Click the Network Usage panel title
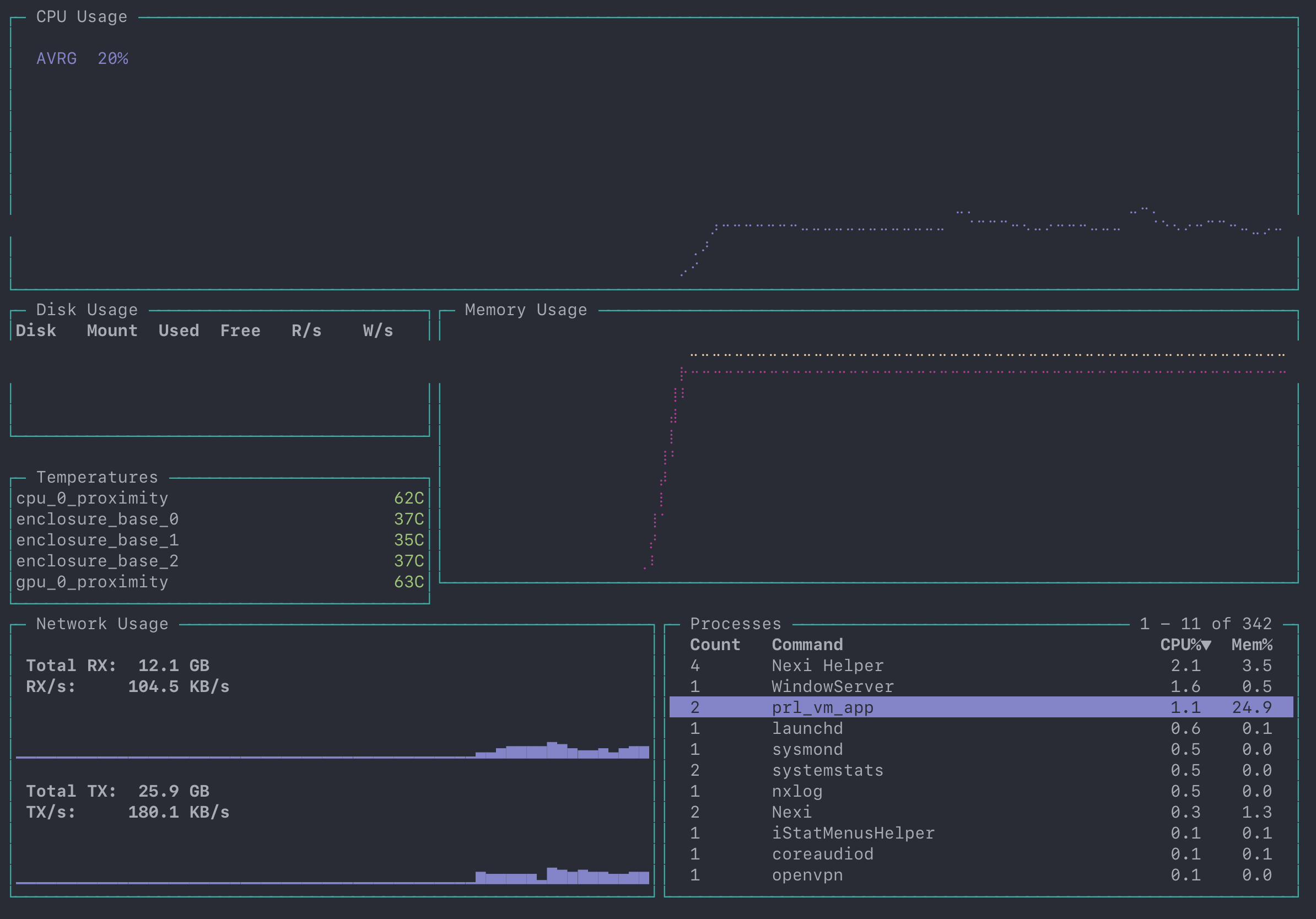 tap(102, 623)
